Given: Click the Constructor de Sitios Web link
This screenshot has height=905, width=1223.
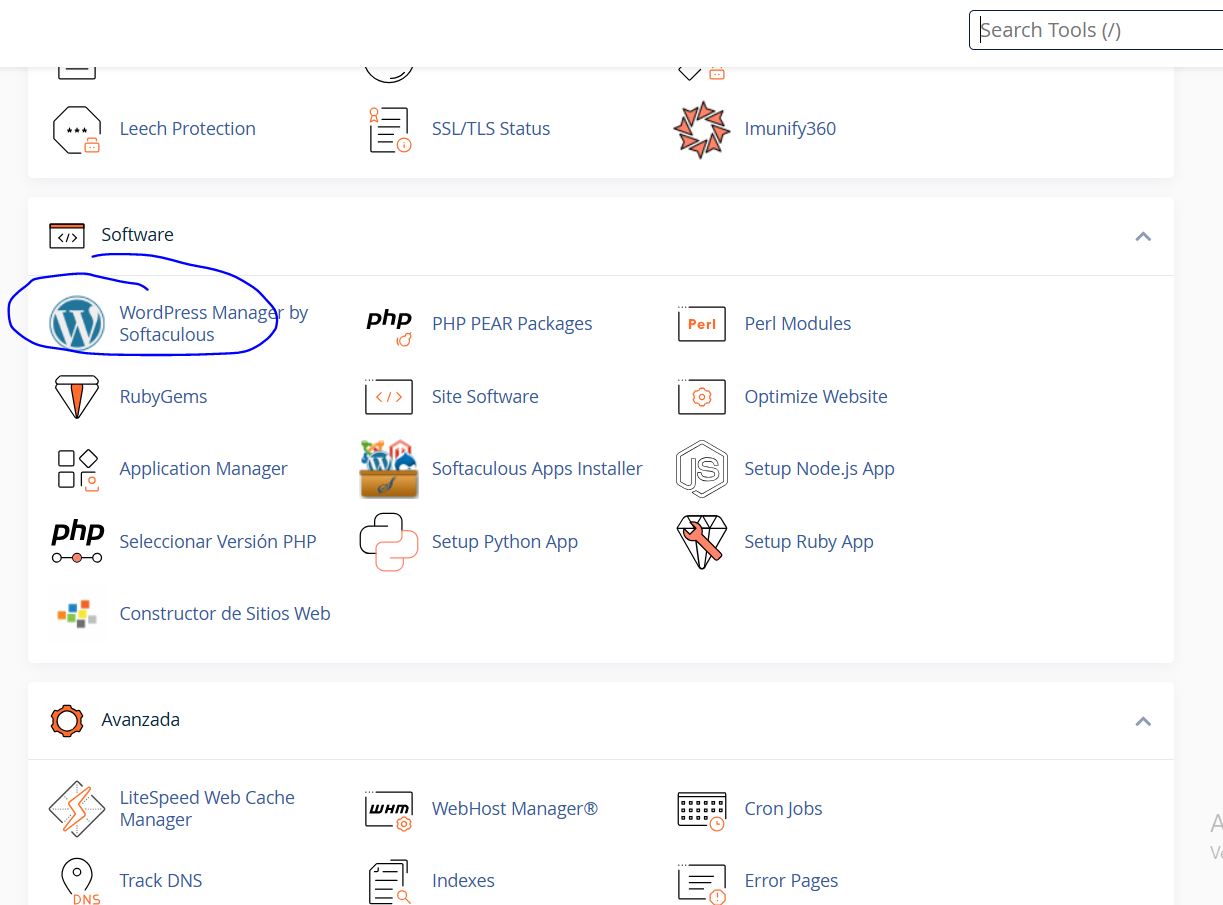Looking at the screenshot, I should tap(224, 614).
